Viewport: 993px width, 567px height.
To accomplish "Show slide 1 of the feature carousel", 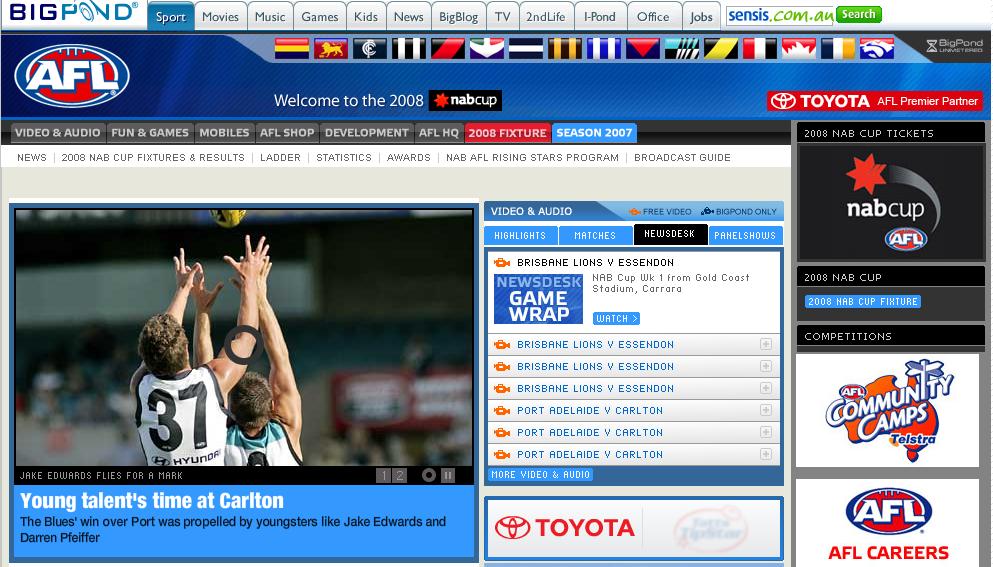I will coord(383,475).
